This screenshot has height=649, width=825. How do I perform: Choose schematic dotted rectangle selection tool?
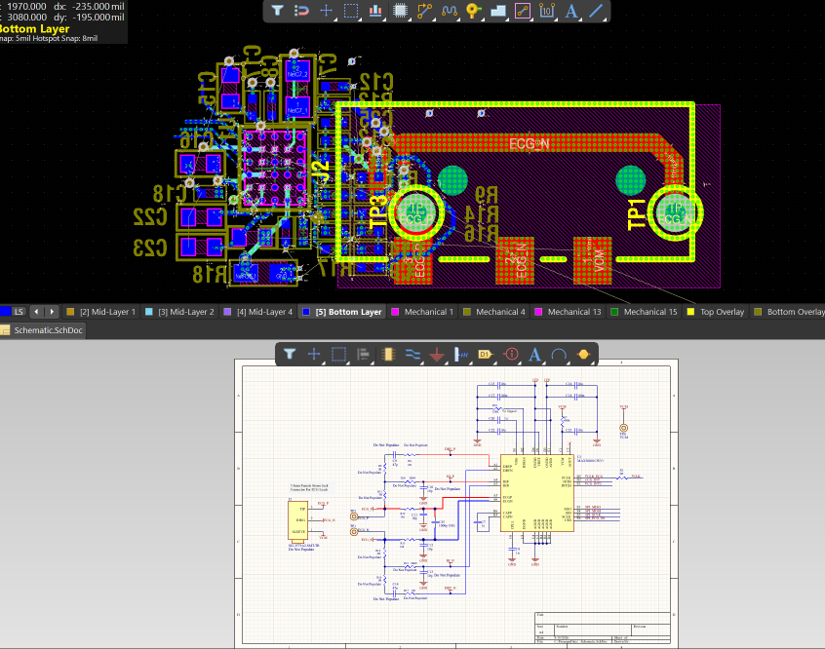pos(338,354)
